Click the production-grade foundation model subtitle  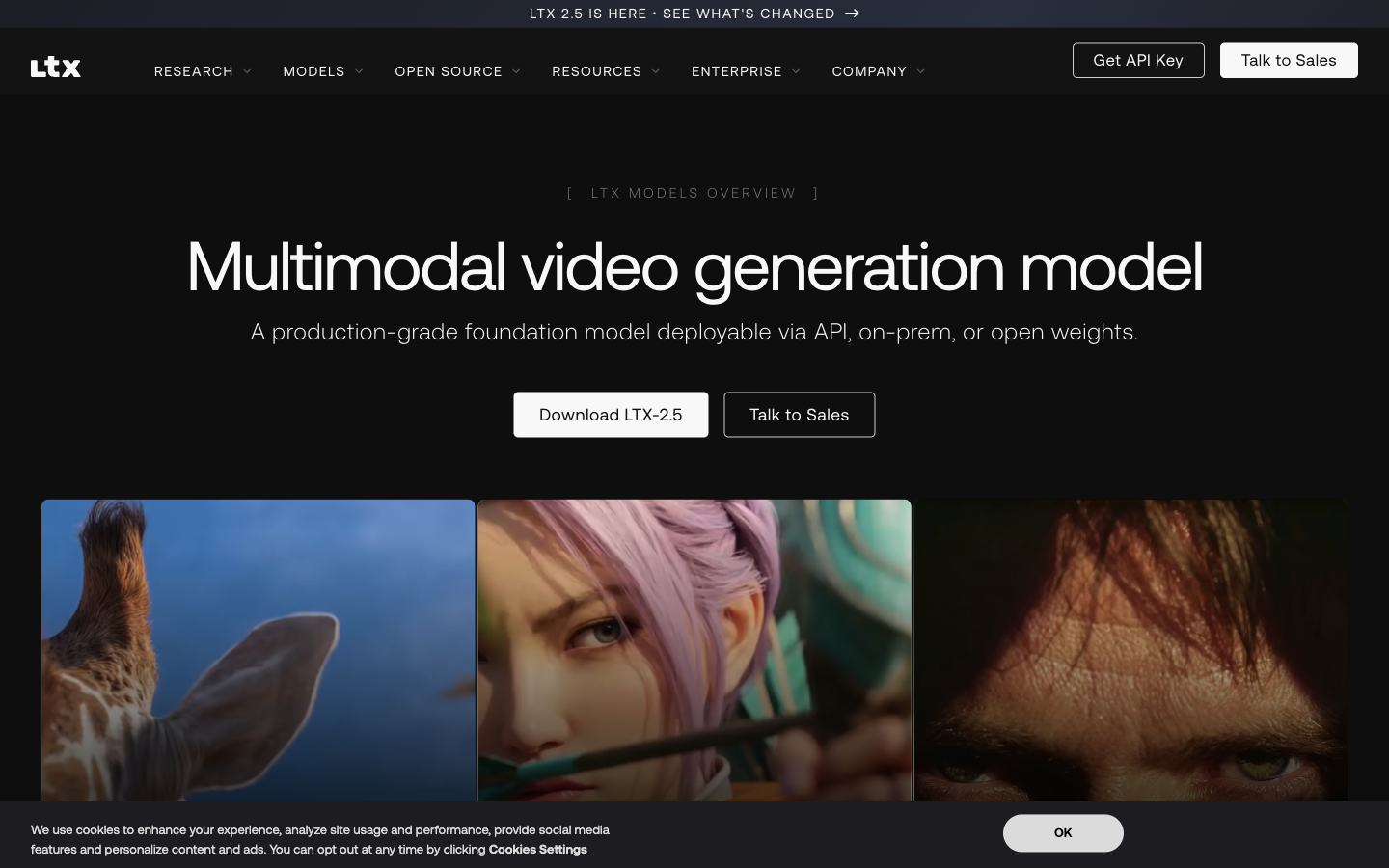pyautogui.click(x=694, y=332)
